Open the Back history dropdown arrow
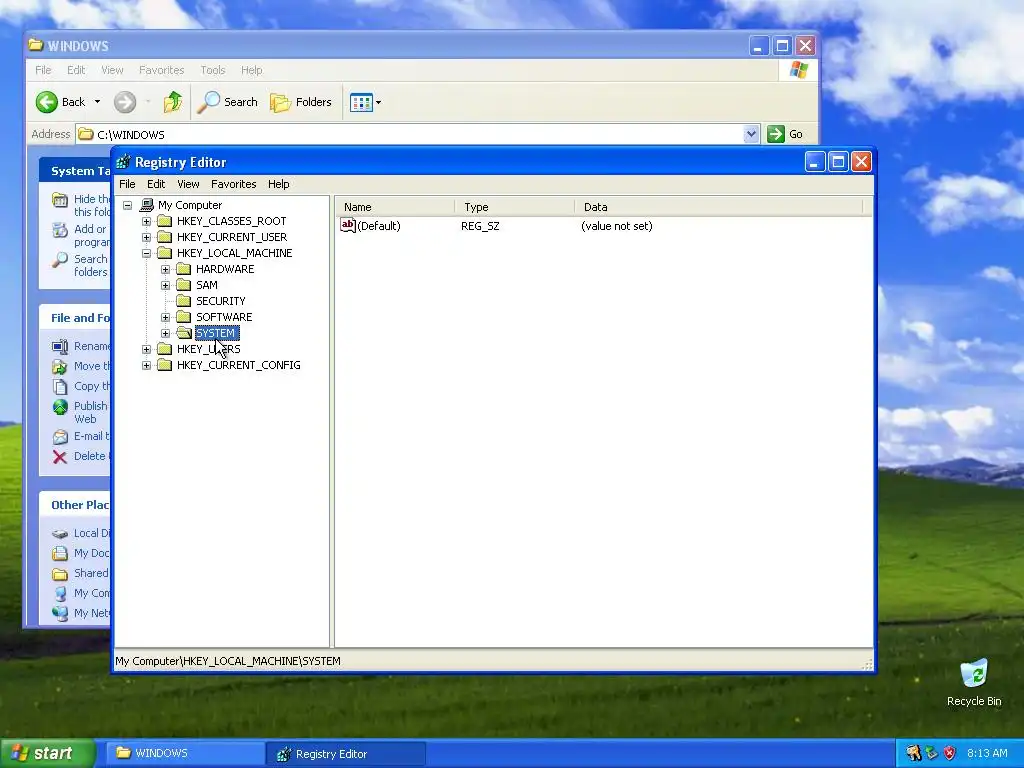Viewport: 1024px width, 768px height. pos(97,102)
